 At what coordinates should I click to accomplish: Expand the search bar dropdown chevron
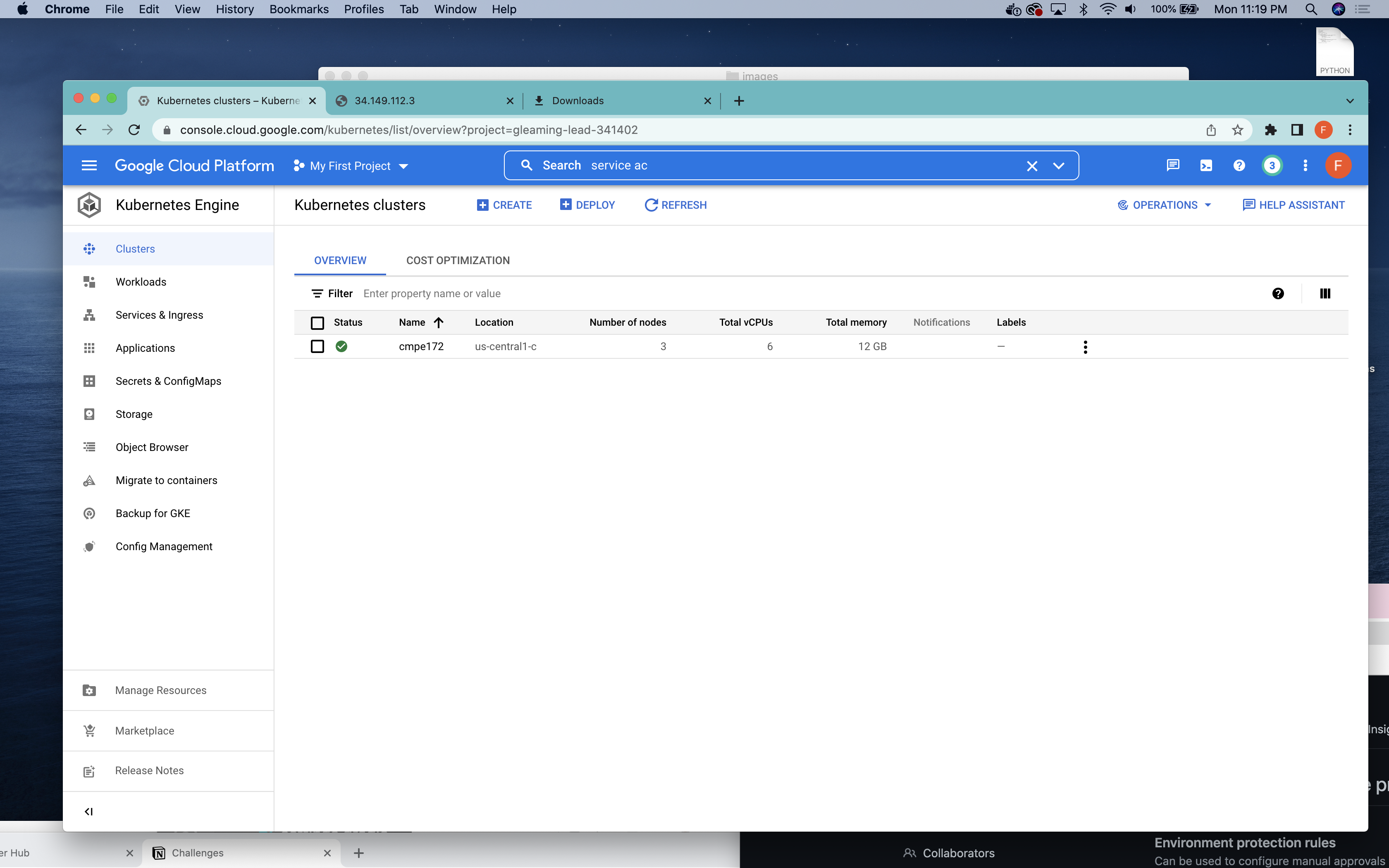[1058, 166]
